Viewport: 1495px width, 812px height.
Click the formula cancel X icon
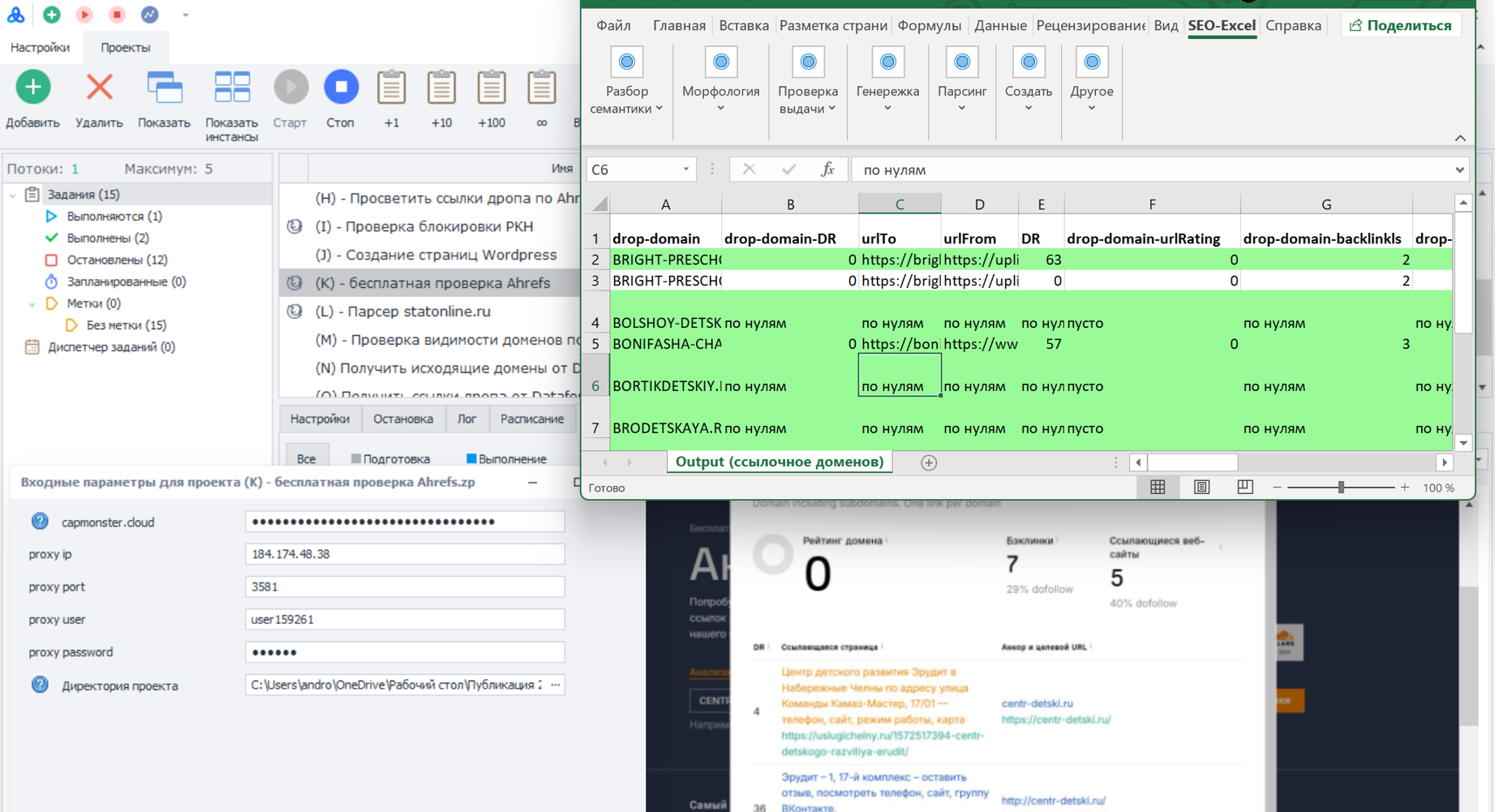tap(749, 170)
